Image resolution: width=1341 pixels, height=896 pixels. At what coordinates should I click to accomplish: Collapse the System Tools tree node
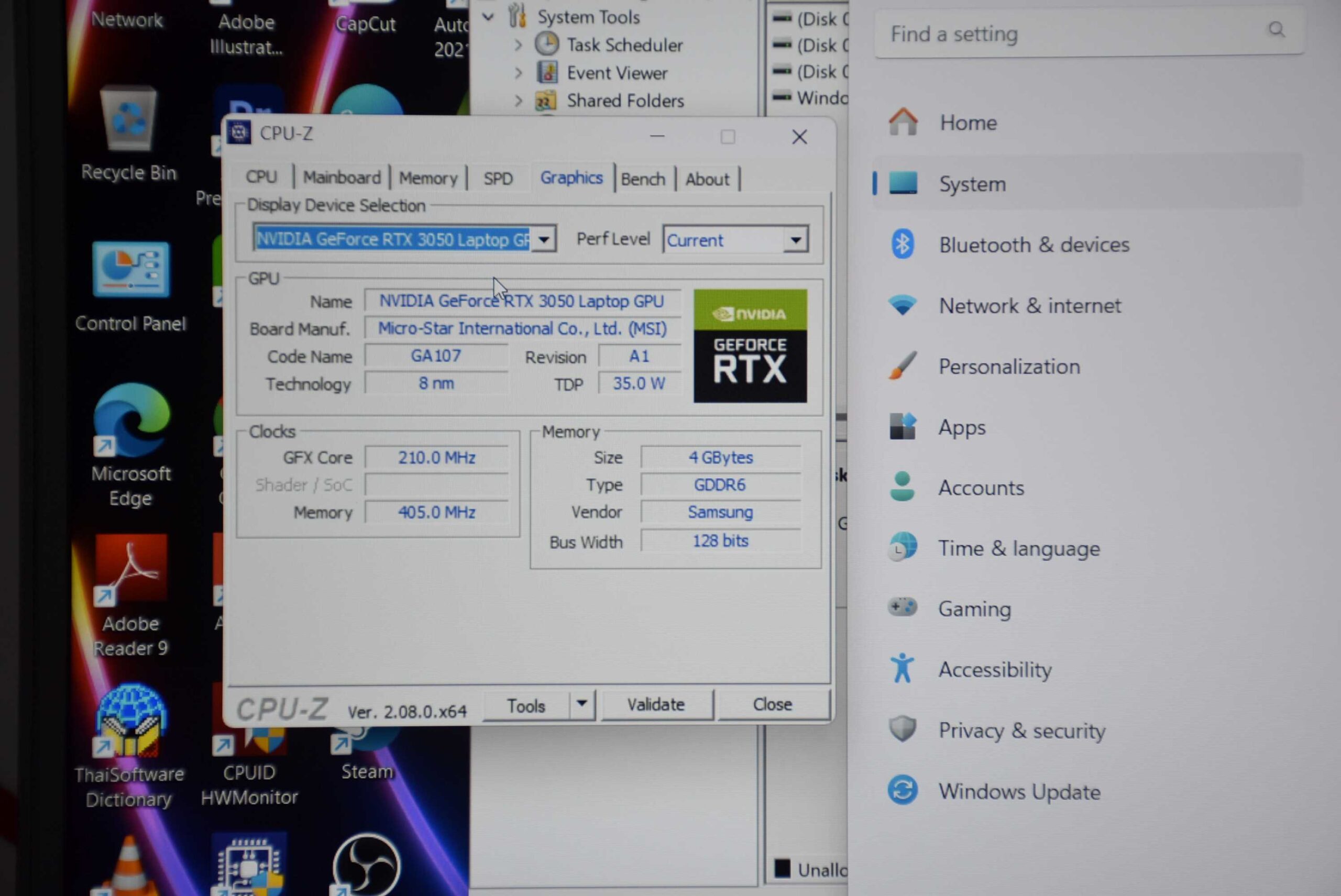coord(488,17)
